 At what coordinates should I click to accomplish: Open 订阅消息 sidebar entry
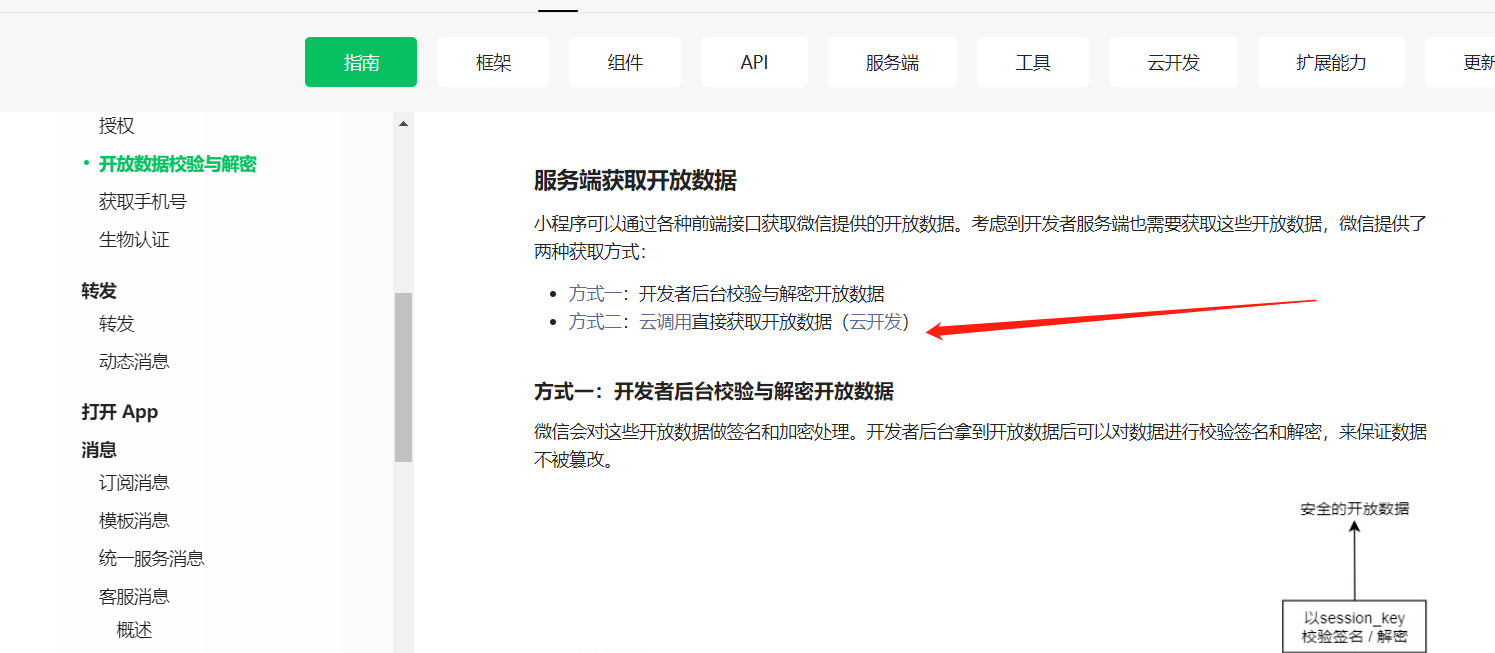click(x=134, y=483)
